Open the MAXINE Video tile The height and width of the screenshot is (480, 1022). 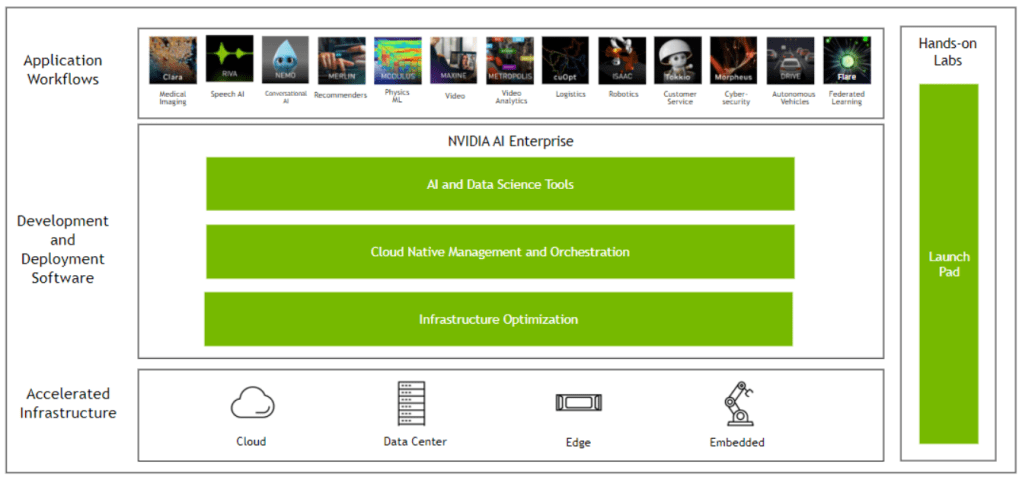[453, 60]
